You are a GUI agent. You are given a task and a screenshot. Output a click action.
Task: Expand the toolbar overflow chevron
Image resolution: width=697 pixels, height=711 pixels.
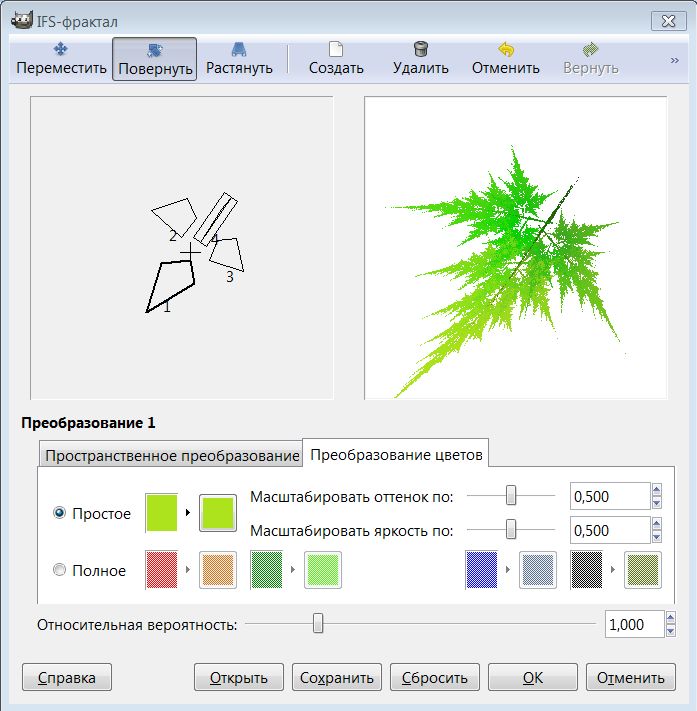click(675, 60)
